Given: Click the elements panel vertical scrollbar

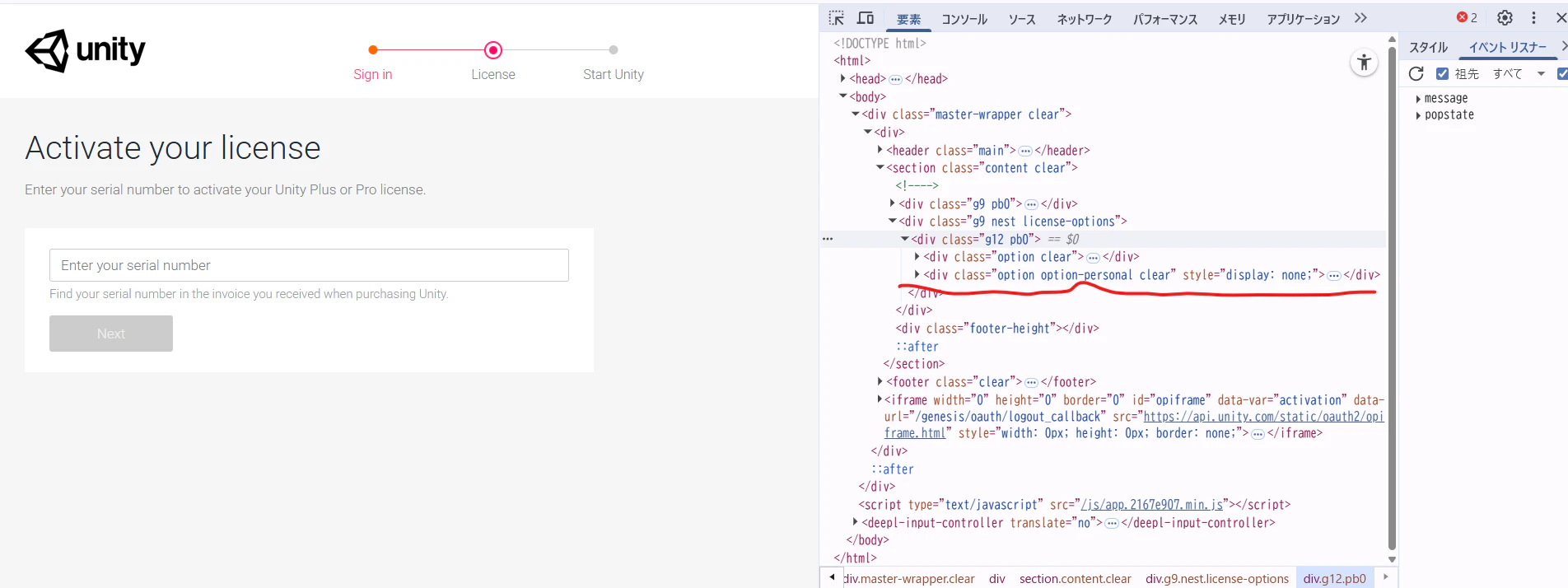Looking at the screenshot, I should point(1392,296).
